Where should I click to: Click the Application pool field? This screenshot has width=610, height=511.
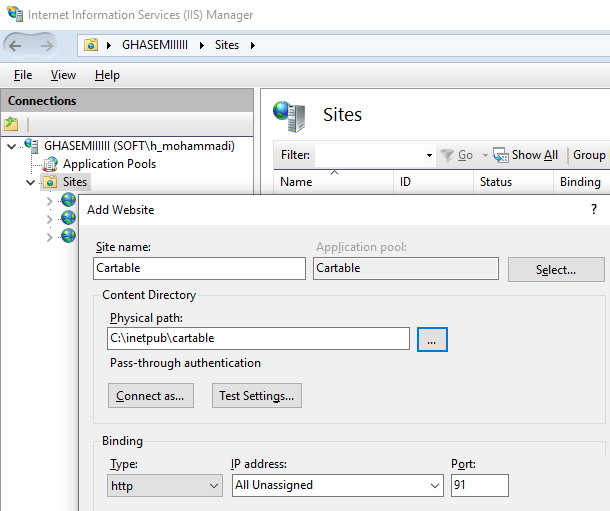coord(406,268)
